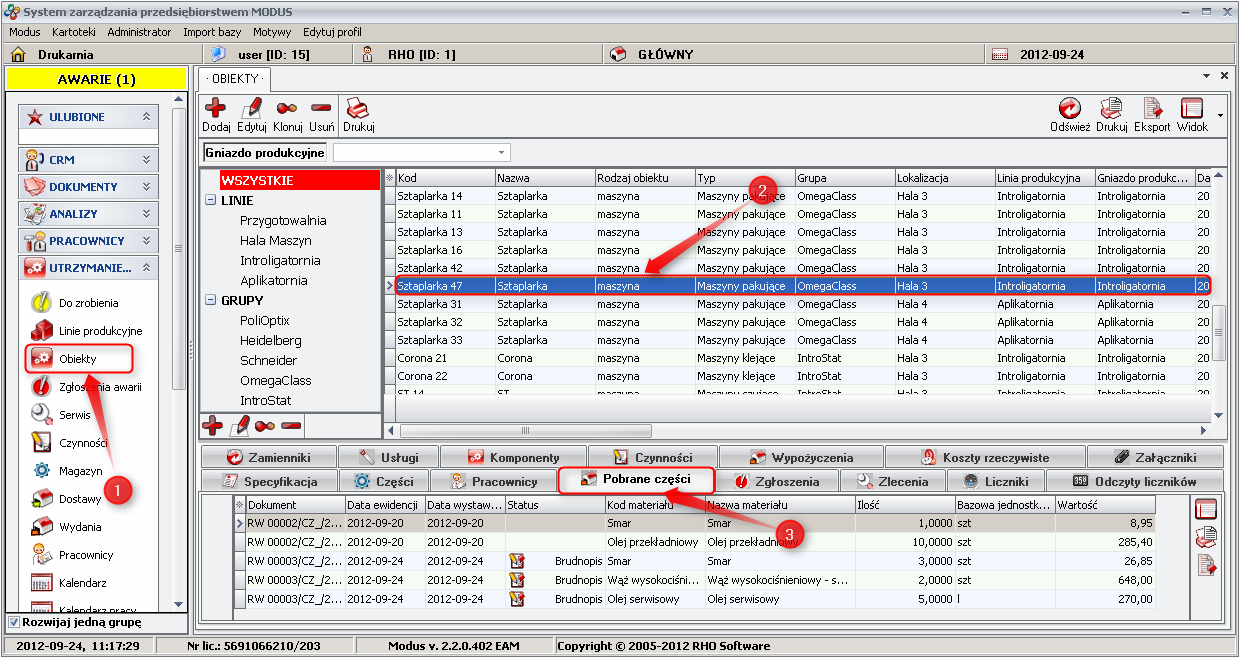Switch to the Zgłoszenia tab

778,481
